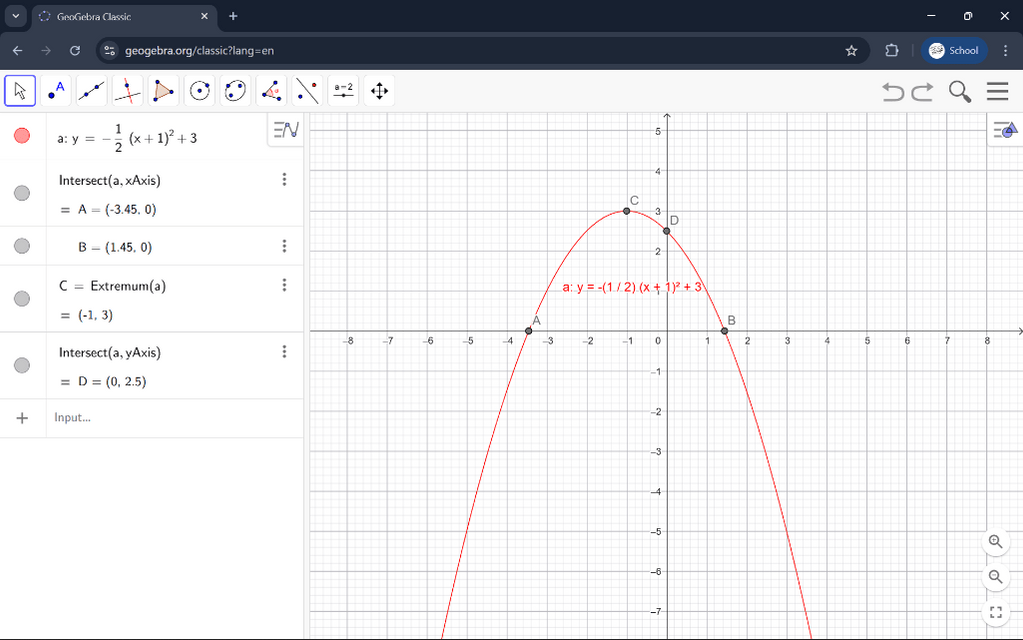The width and height of the screenshot is (1023, 640).
Task: Open options menu for Intersect(a, yAxis)
Action: pos(284,352)
